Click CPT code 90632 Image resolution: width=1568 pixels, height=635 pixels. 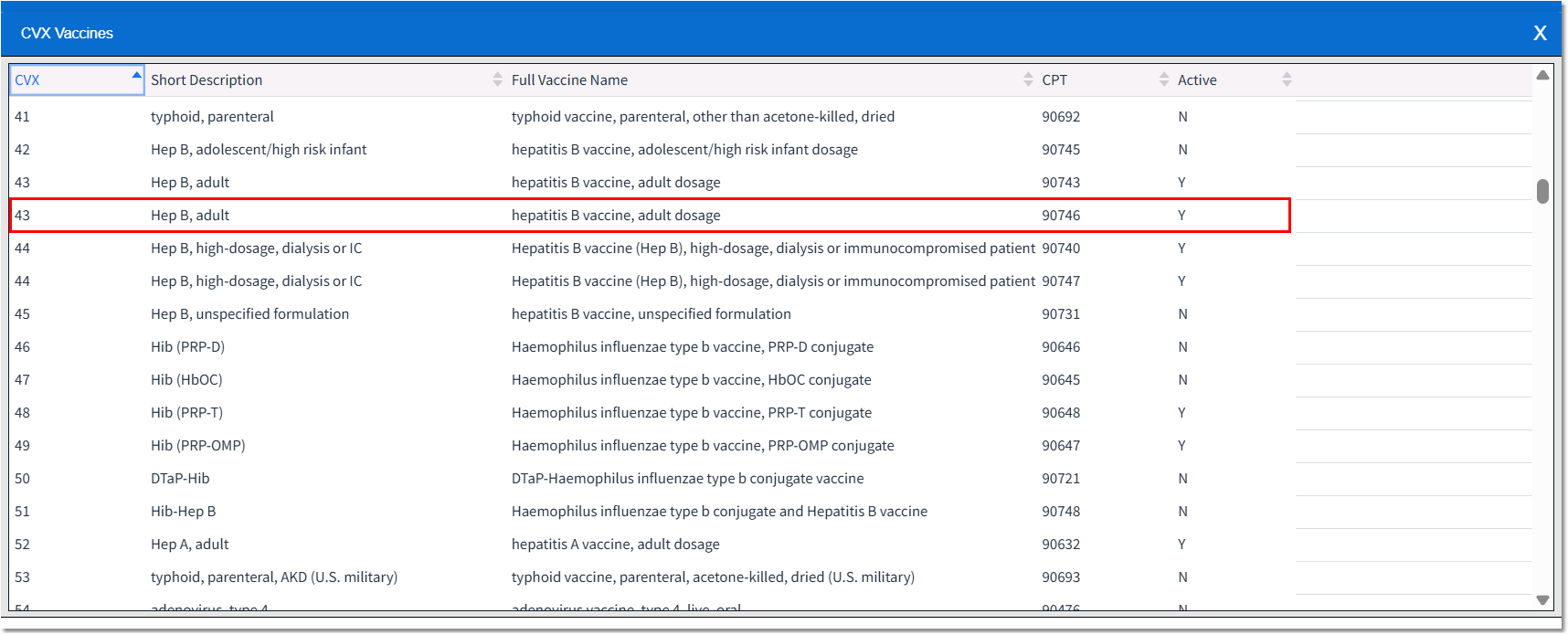point(1061,544)
